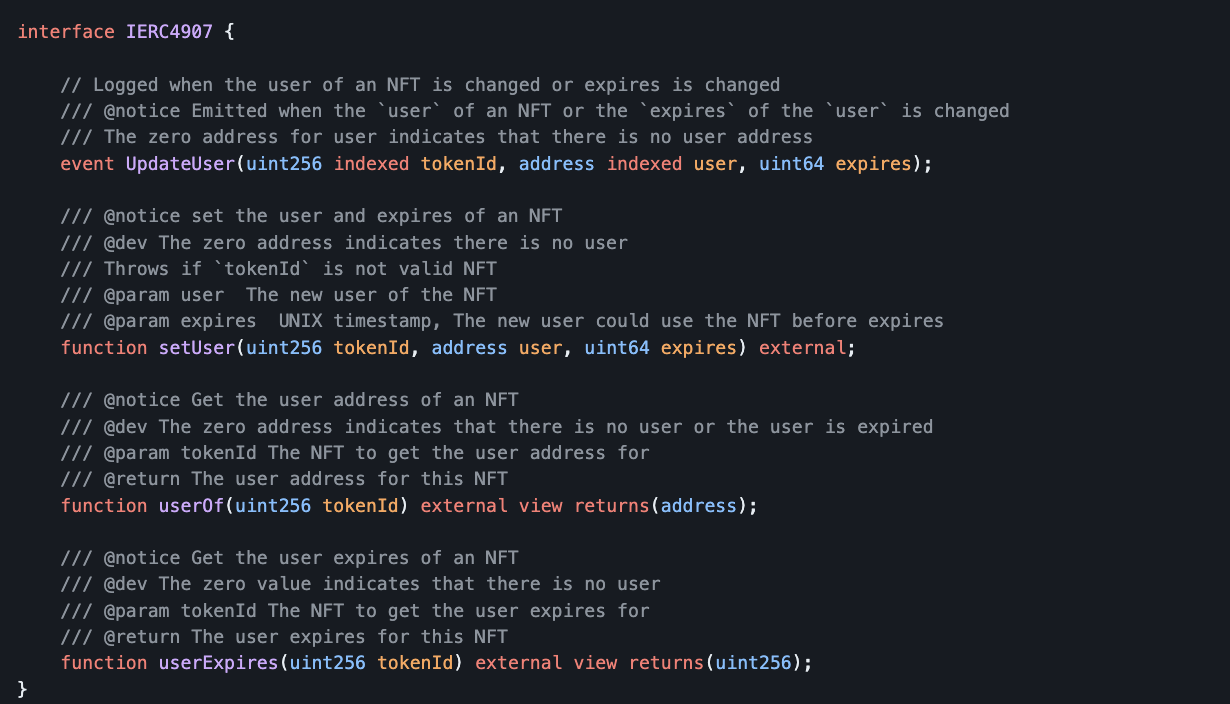The height and width of the screenshot is (704, 1230).
Task: Click the 'interface' keyword
Action: (66, 31)
